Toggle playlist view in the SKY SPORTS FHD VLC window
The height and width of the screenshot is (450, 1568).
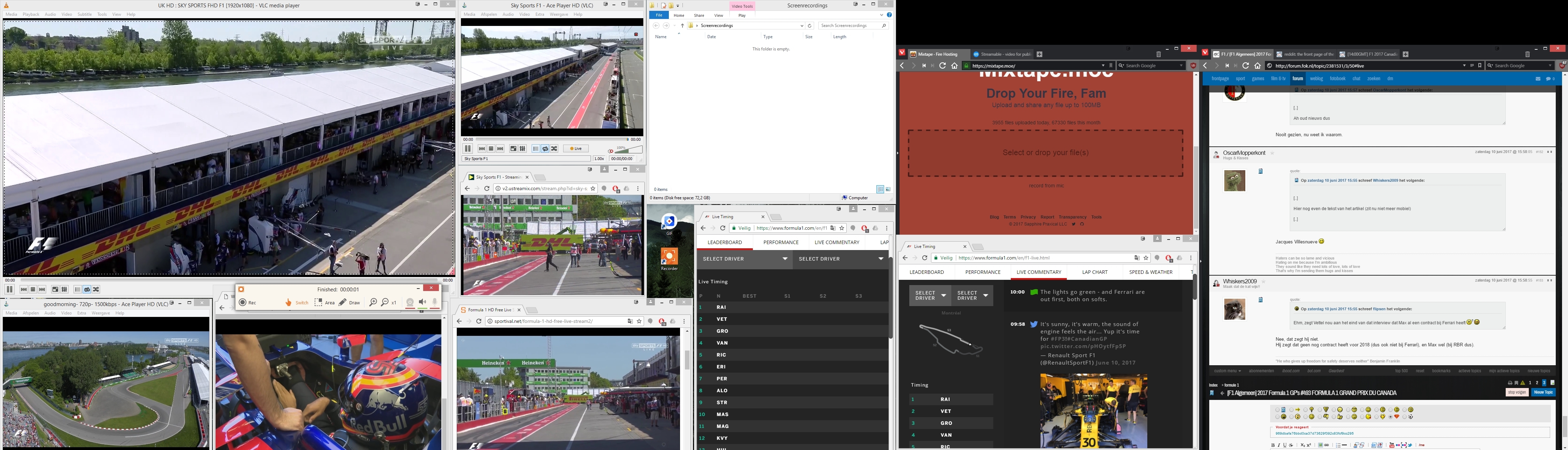click(x=78, y=289)
